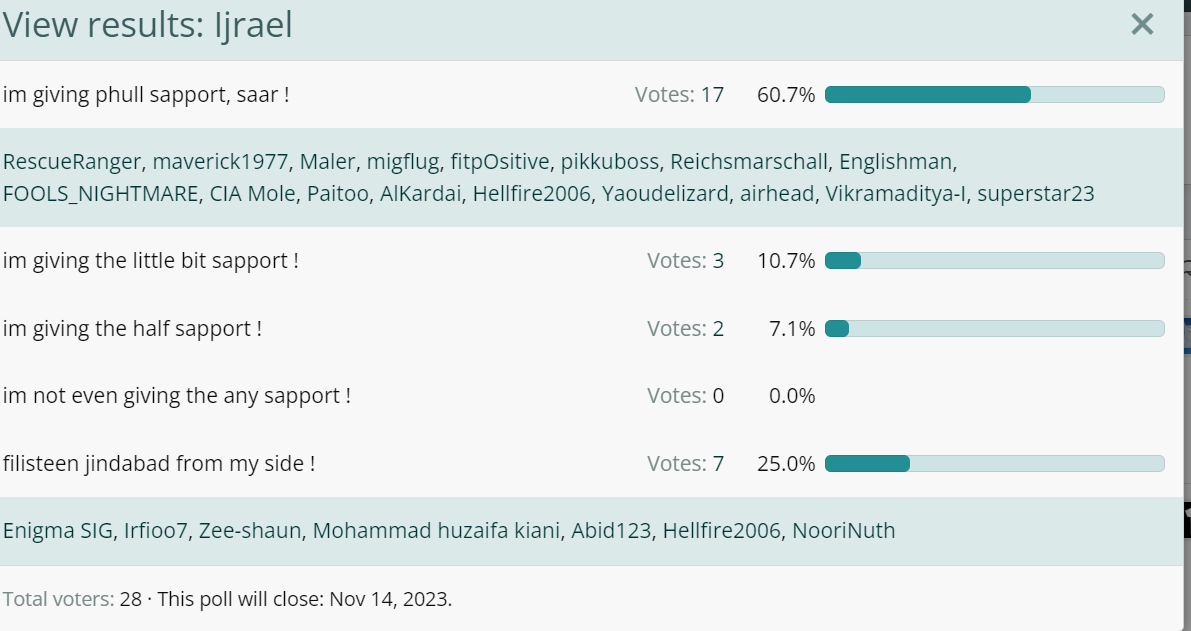Click the 60.7% progress bar
Viewport: 1191px width, 631px height.
coord(994,95)
